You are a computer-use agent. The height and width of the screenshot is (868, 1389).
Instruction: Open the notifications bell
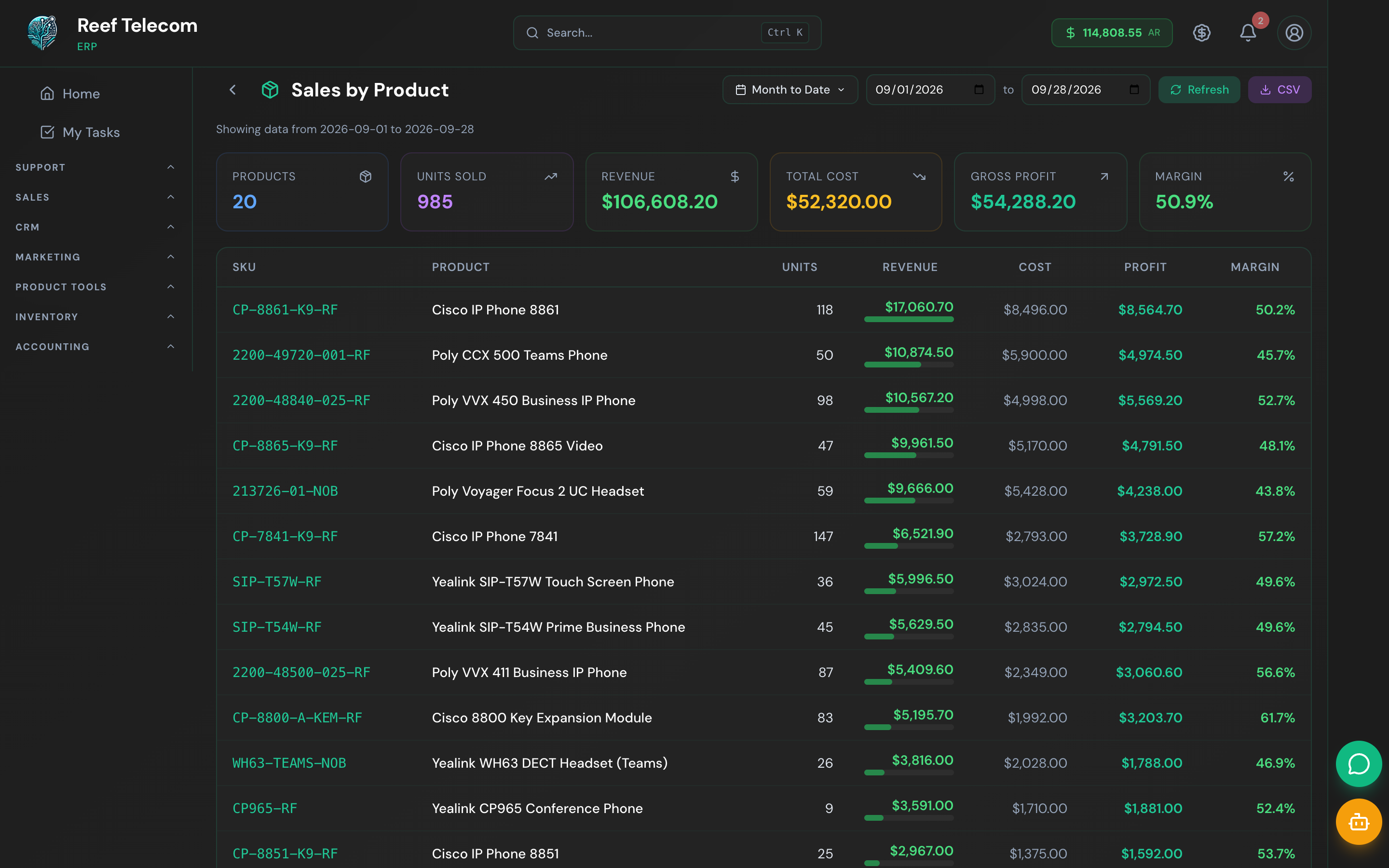(x=1248, y=33)
